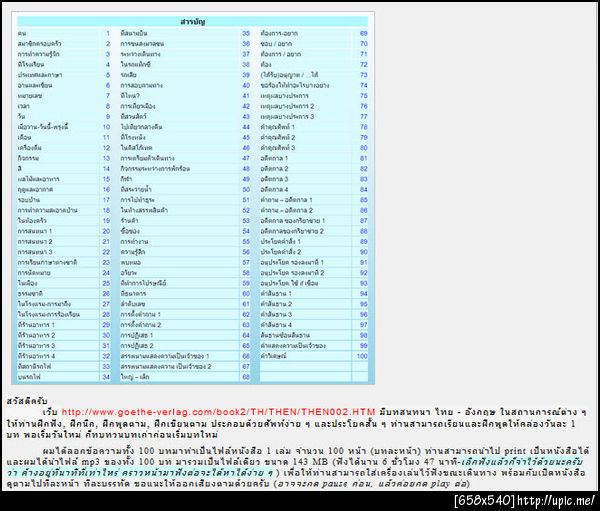Click the การสนทนา 3 lesson title
The height and width of the screenshot is (511, 600).
[x=35, y=252]
